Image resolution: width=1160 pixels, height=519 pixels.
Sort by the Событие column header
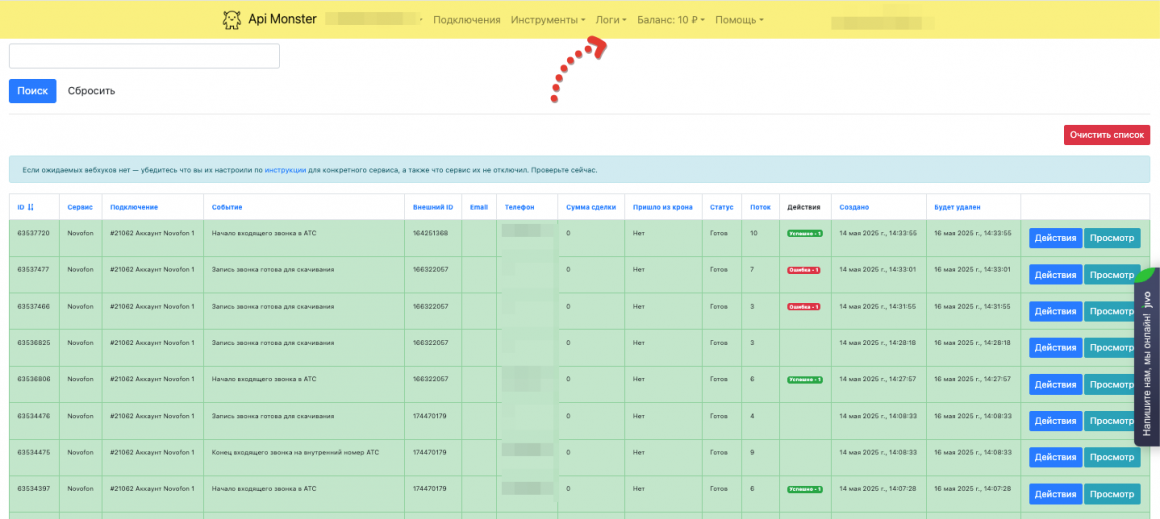(227, 207)
